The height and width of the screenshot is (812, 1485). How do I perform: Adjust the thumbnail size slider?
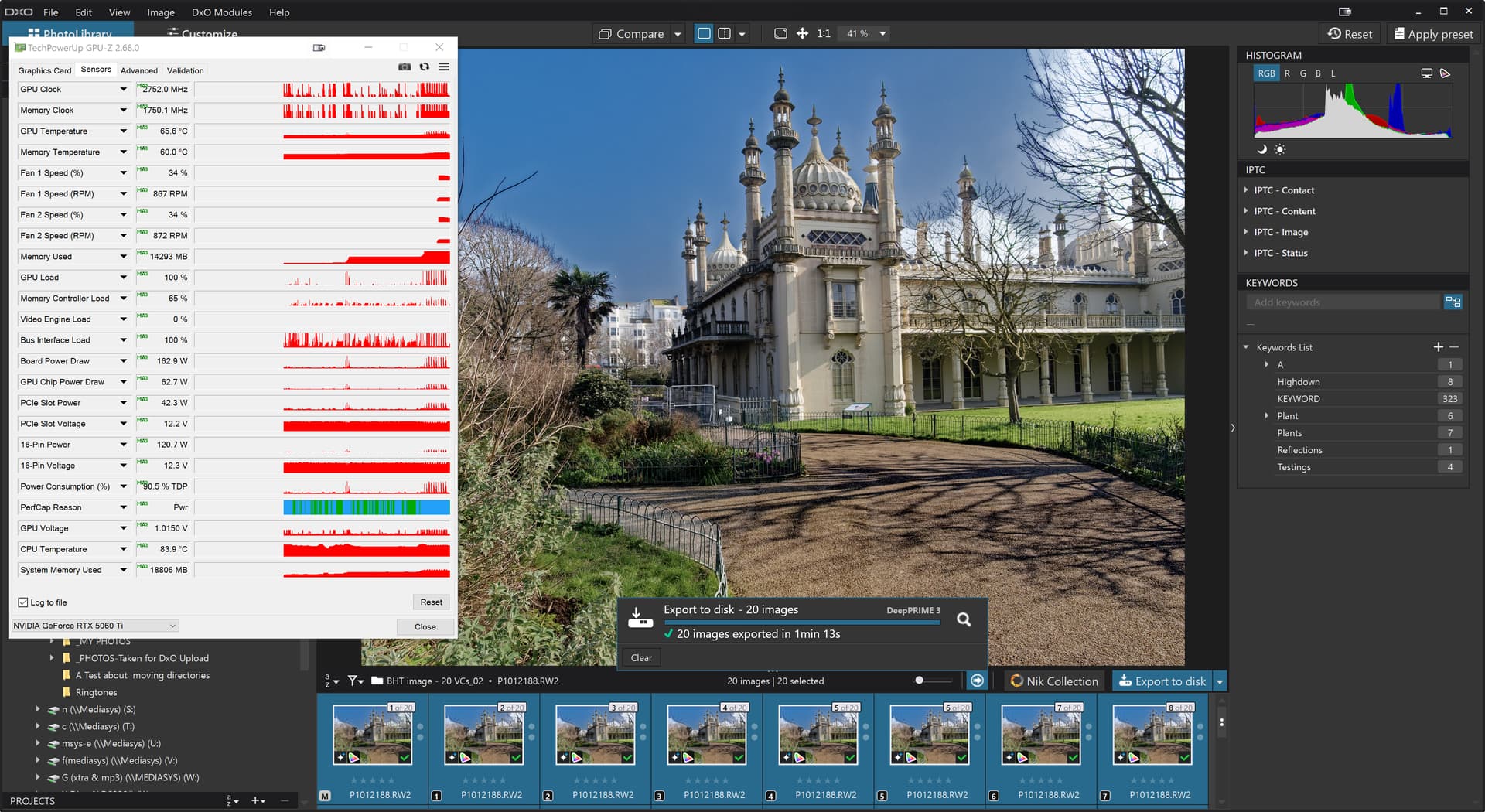(919, 681)
